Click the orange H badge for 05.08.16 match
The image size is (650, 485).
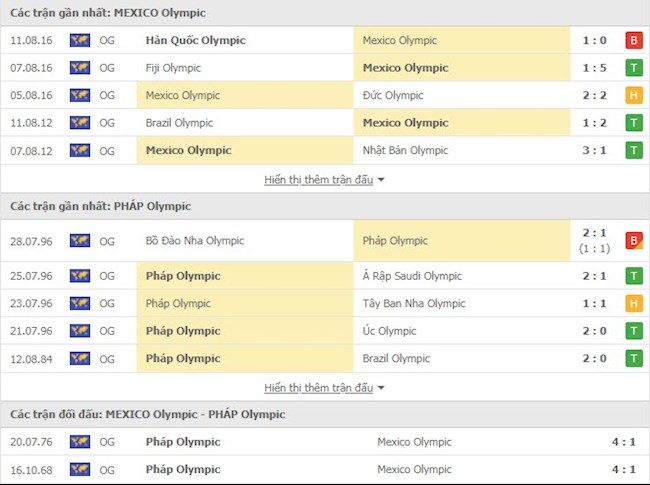click(x=633, y=96)
